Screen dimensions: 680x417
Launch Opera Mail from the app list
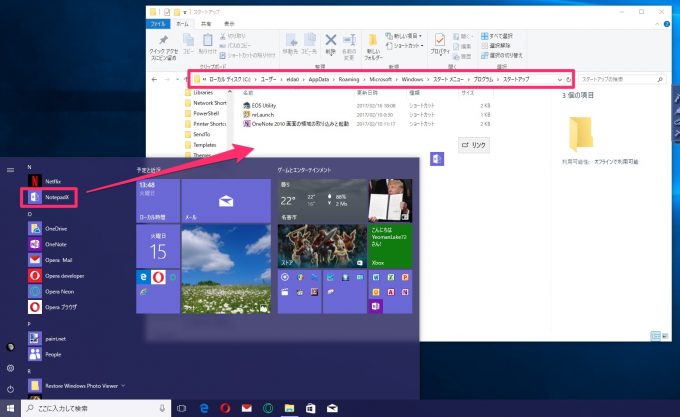coord(50,260)
